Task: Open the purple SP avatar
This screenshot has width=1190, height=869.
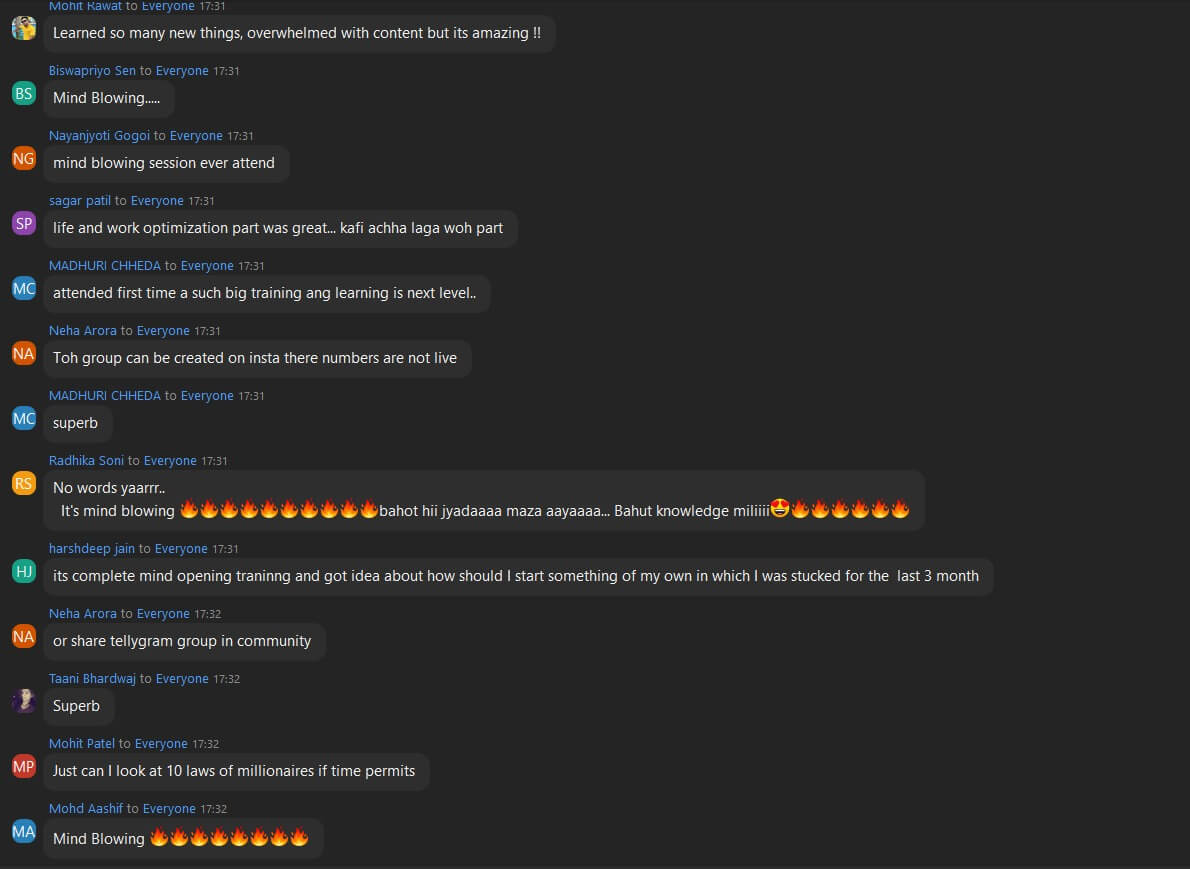Action: (x=24, y=223)
